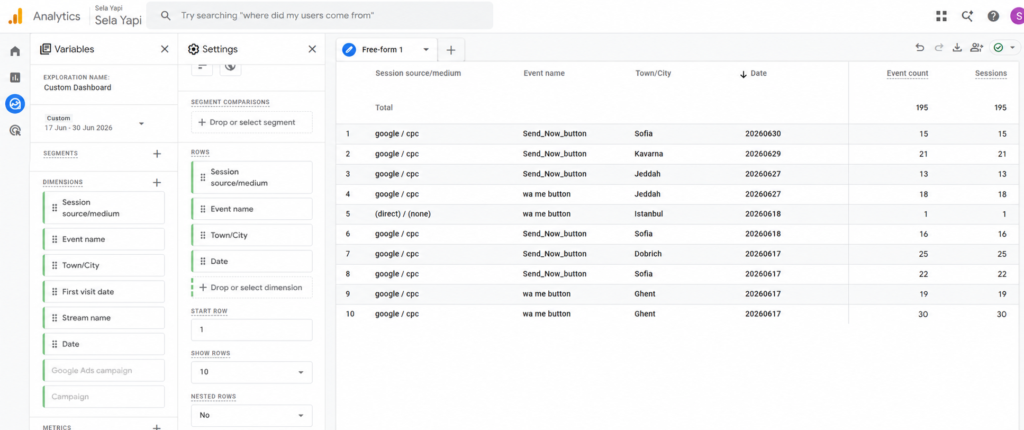1024x430 pixels.
Task: Click the 20260629 date cell
Action: click(763, 154)
